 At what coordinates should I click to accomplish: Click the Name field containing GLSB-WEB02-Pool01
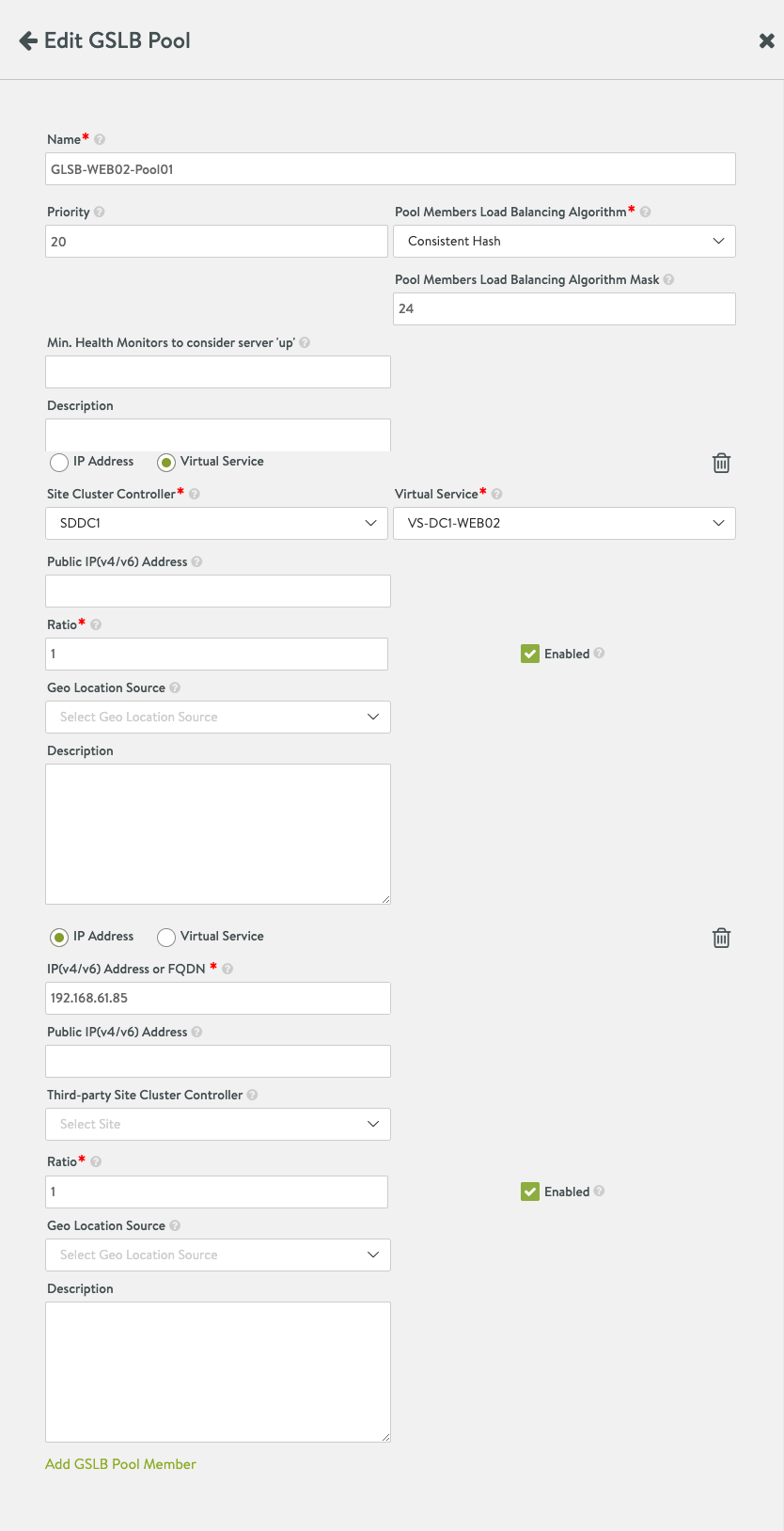tap(390, 169)
